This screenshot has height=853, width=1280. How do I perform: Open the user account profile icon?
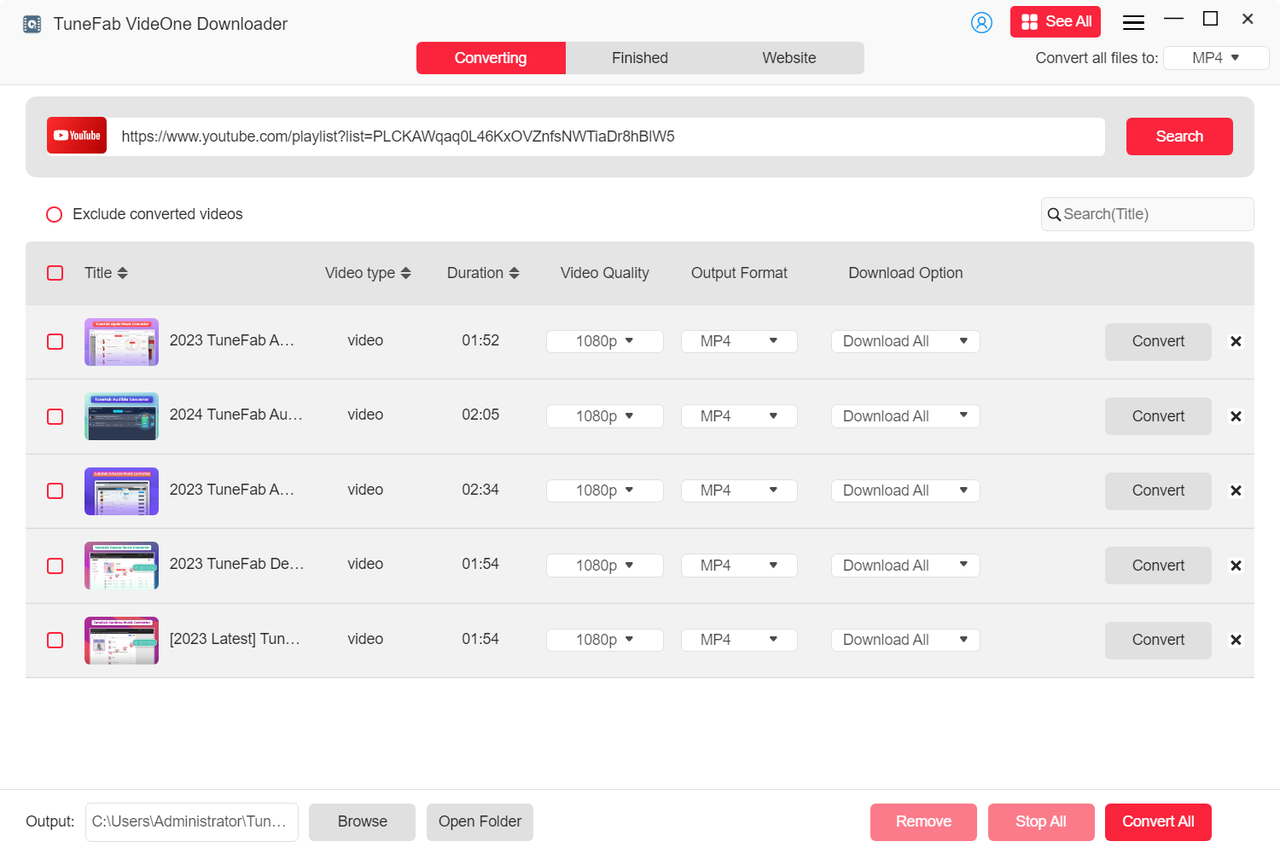click(982, 22)
